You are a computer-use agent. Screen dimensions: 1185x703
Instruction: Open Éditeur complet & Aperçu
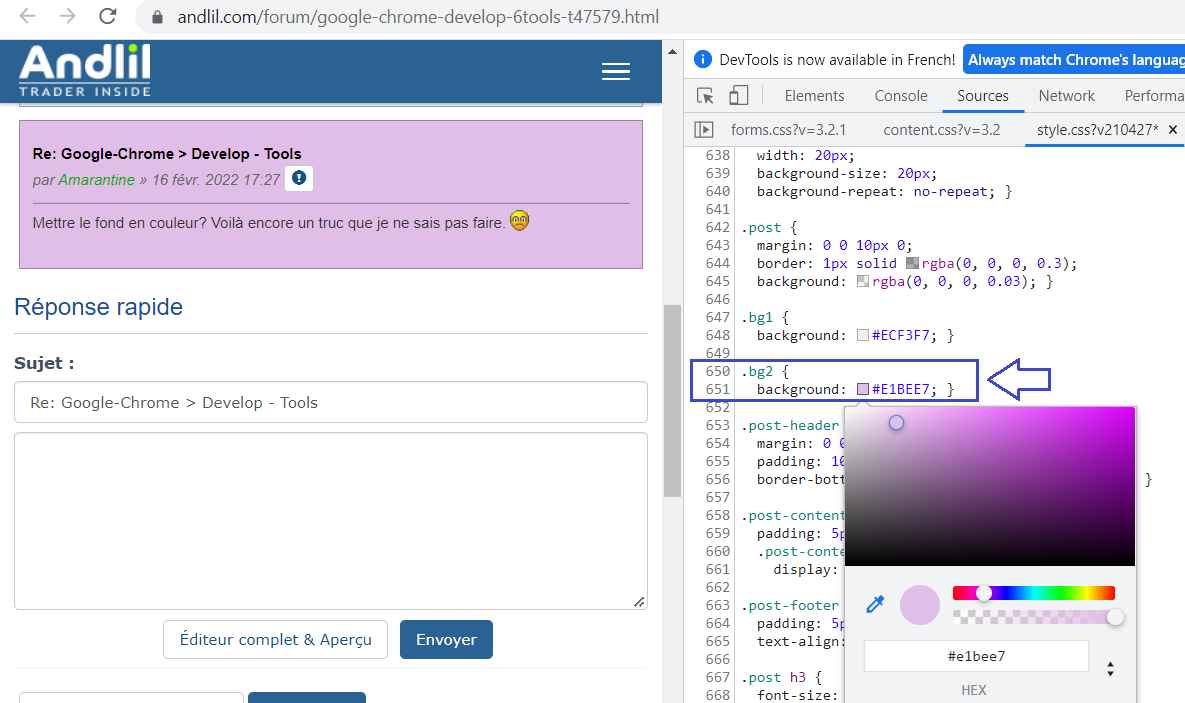pyautogui.click(x=275, y=640)
